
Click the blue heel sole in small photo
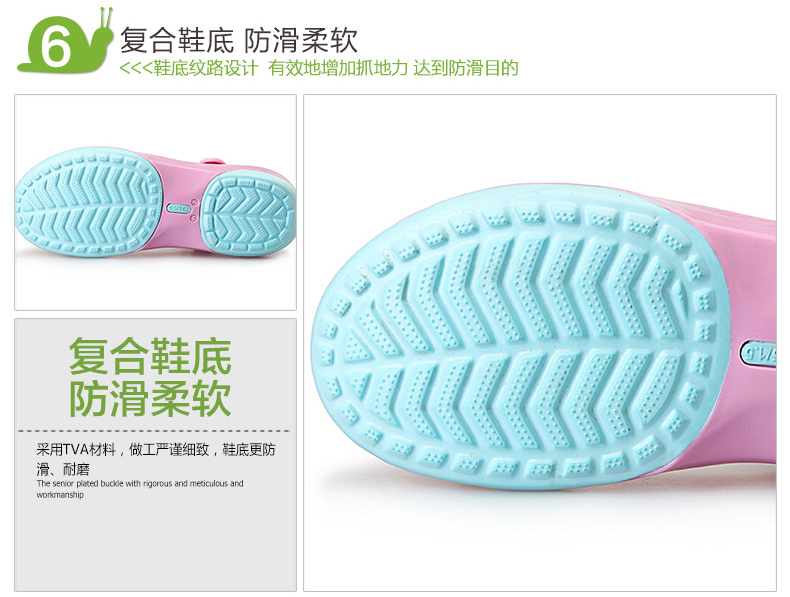pyautogui.click(x=247, y=214)
